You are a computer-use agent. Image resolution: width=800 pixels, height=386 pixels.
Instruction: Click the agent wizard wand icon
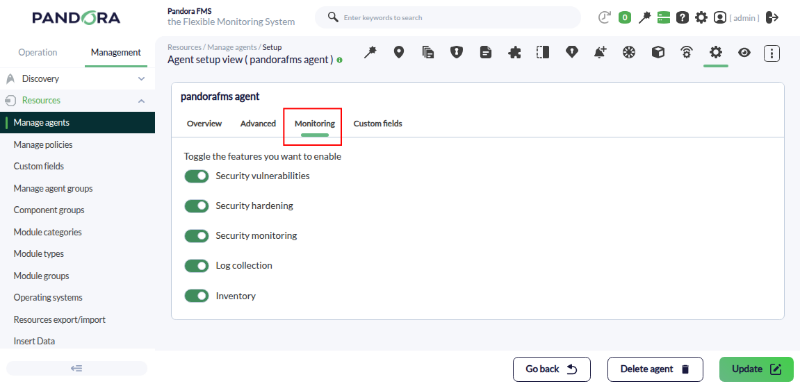coord(370,53)
